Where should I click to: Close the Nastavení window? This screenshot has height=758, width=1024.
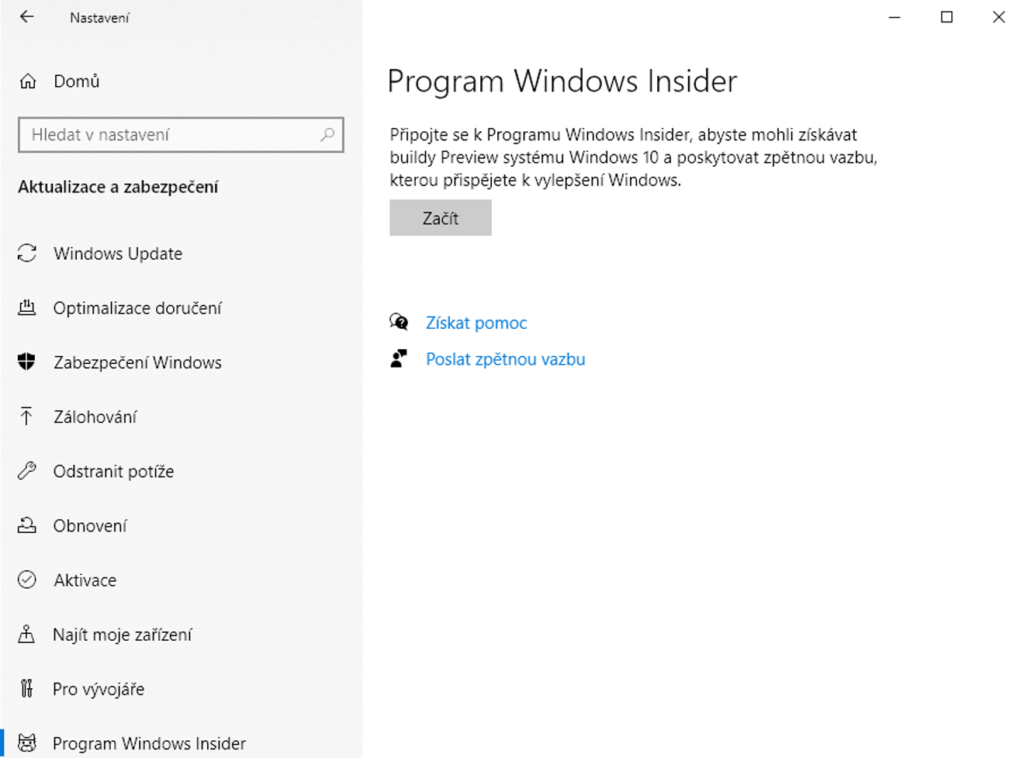pyautogui.click(x=998, y=17)
